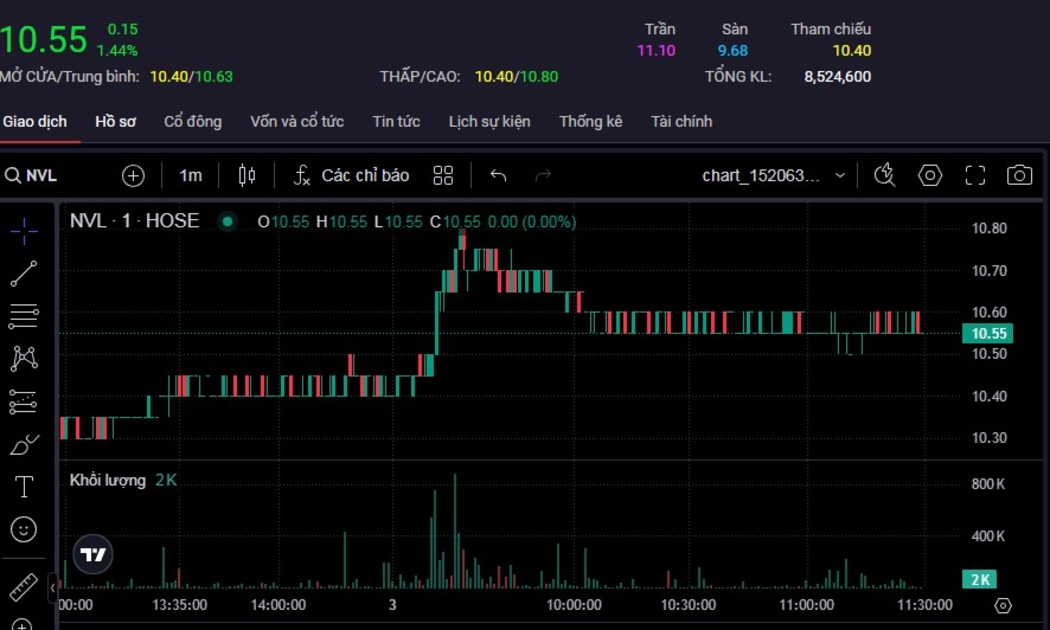Collapse the left drawing toolbar
Viewport: 1050px width, 630px height.
point(53,588)
